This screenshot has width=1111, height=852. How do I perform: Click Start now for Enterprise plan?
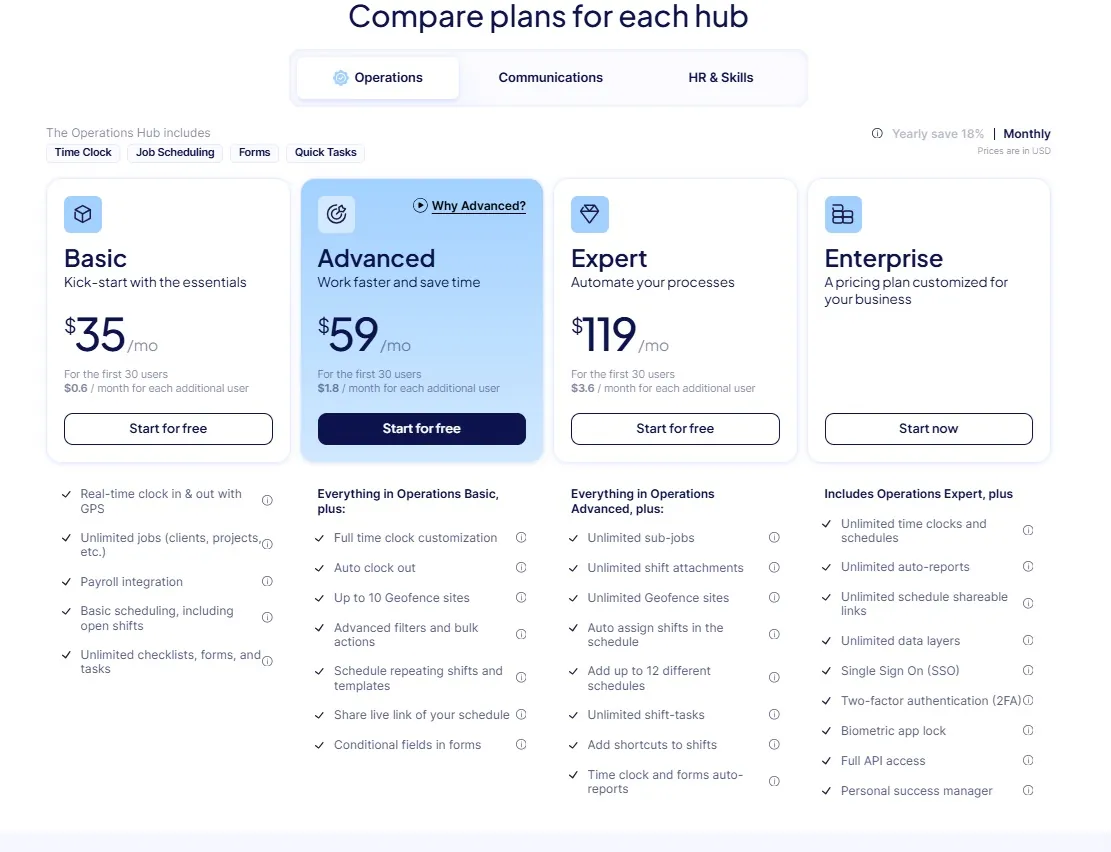(928, 429)
